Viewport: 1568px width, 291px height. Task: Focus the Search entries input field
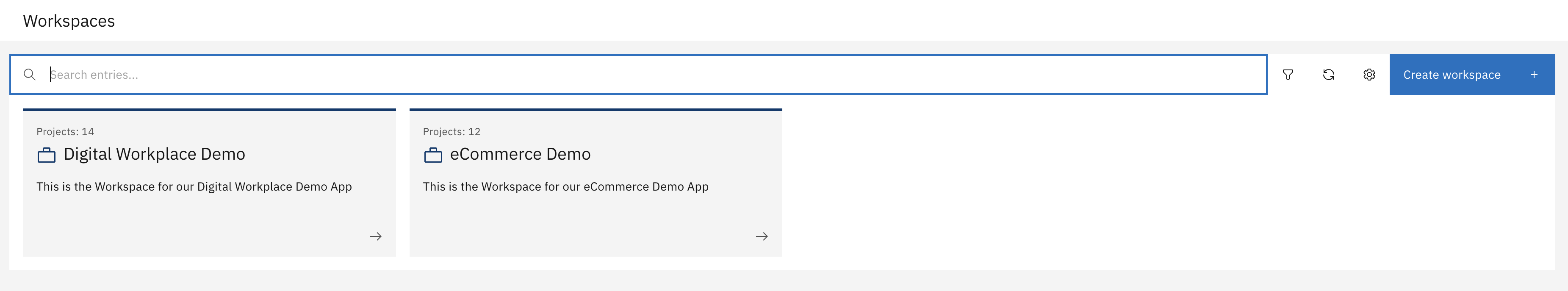(x=609, y=75)
